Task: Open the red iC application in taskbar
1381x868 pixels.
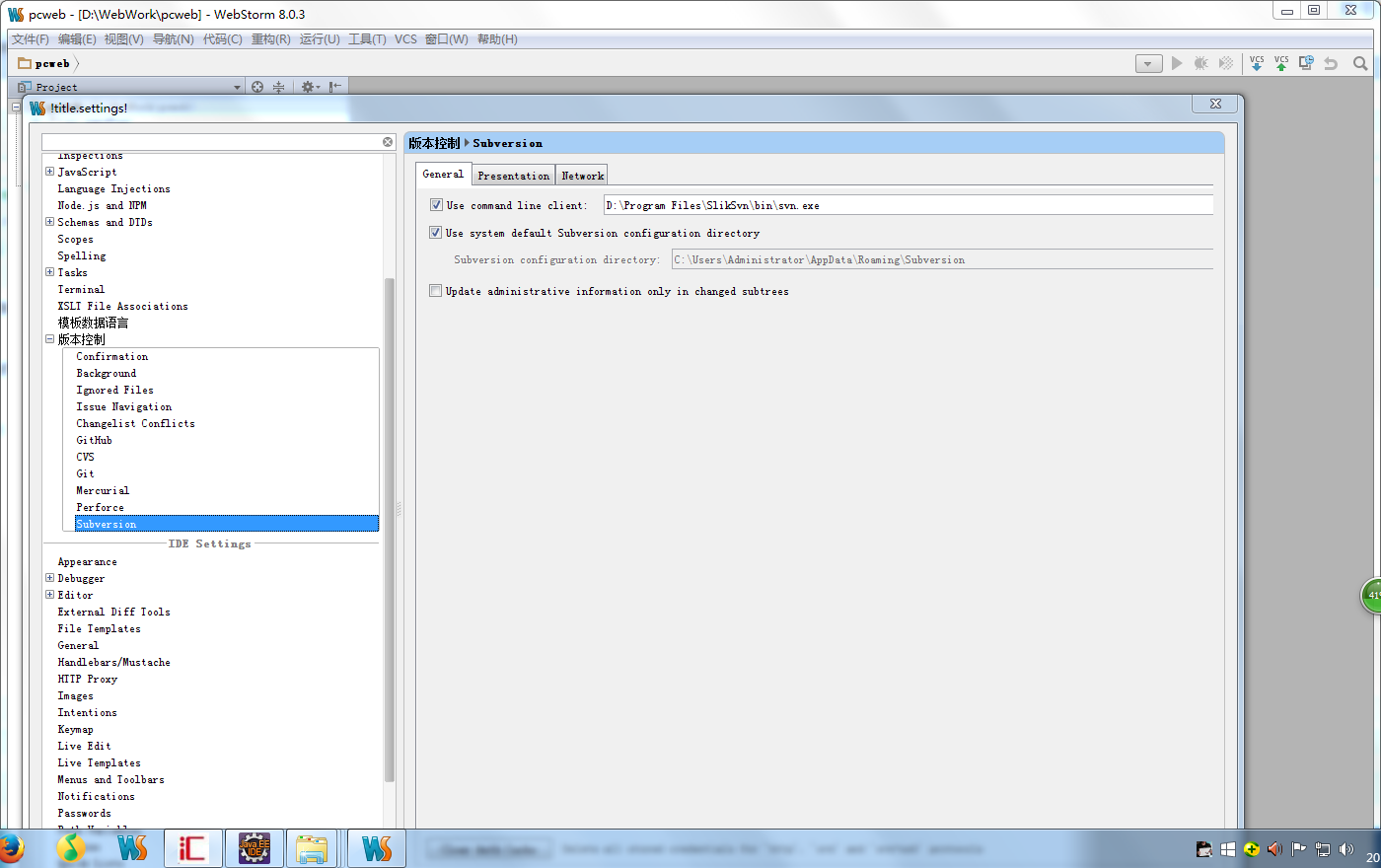Action: coord(193,848)
